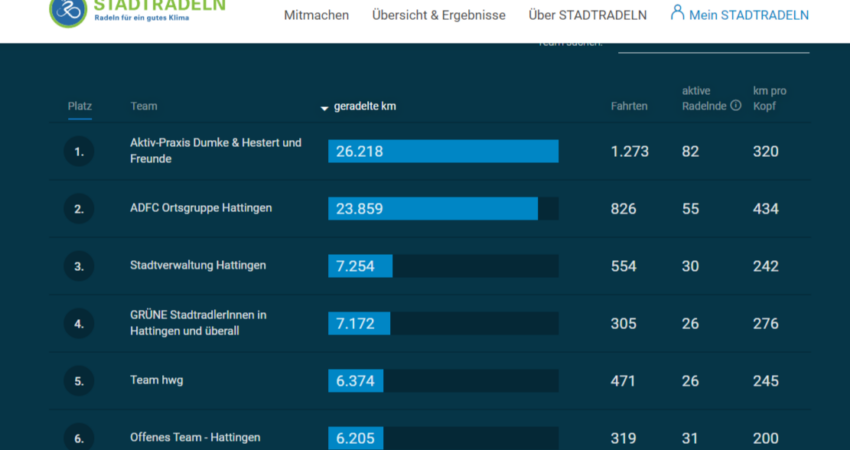Click Fahrten value 826
The width and height of the screenshot is (850, 450).
(623, 209)
